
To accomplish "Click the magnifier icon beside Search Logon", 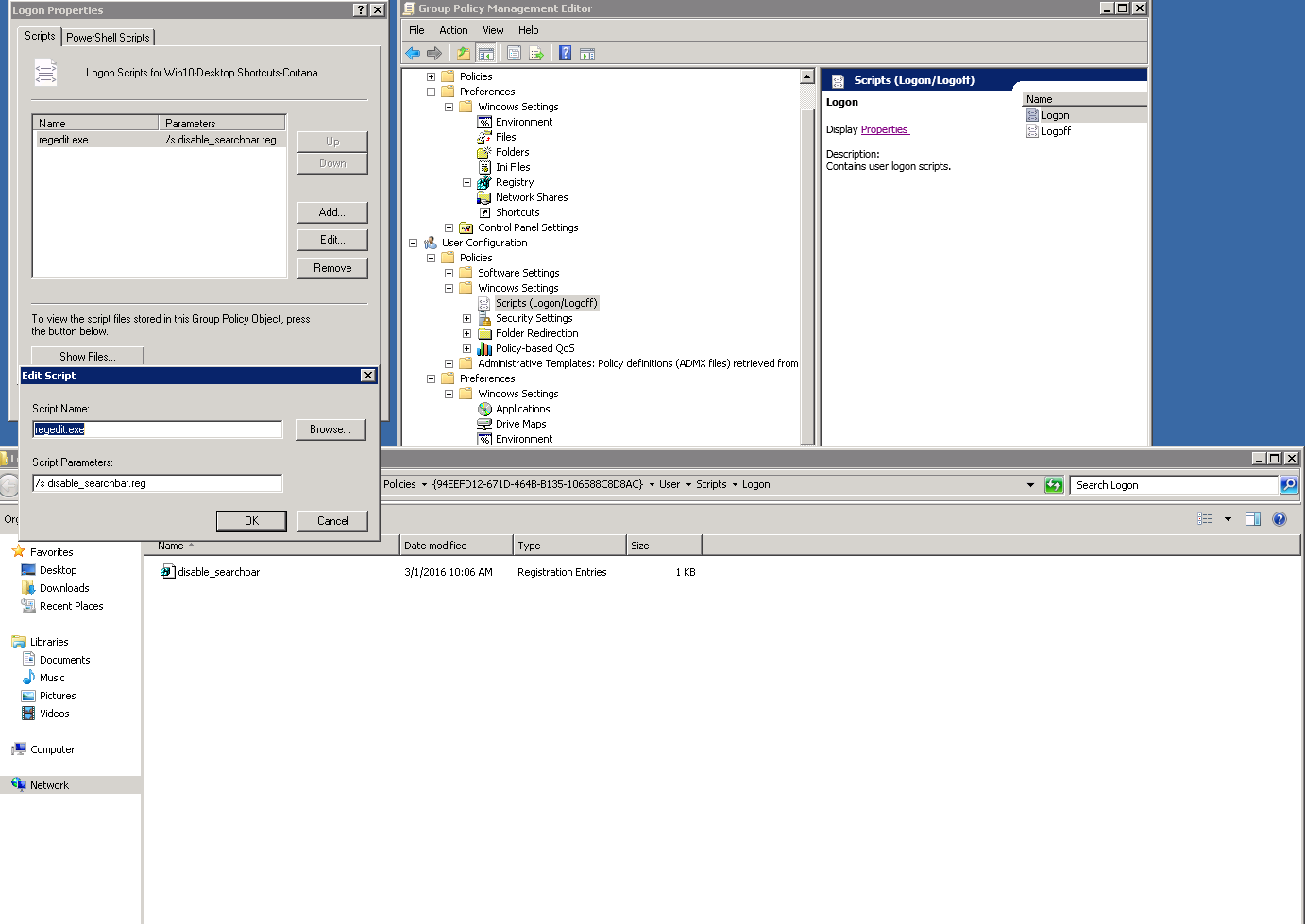I will pyautogui.click(x=1289, y=485).
